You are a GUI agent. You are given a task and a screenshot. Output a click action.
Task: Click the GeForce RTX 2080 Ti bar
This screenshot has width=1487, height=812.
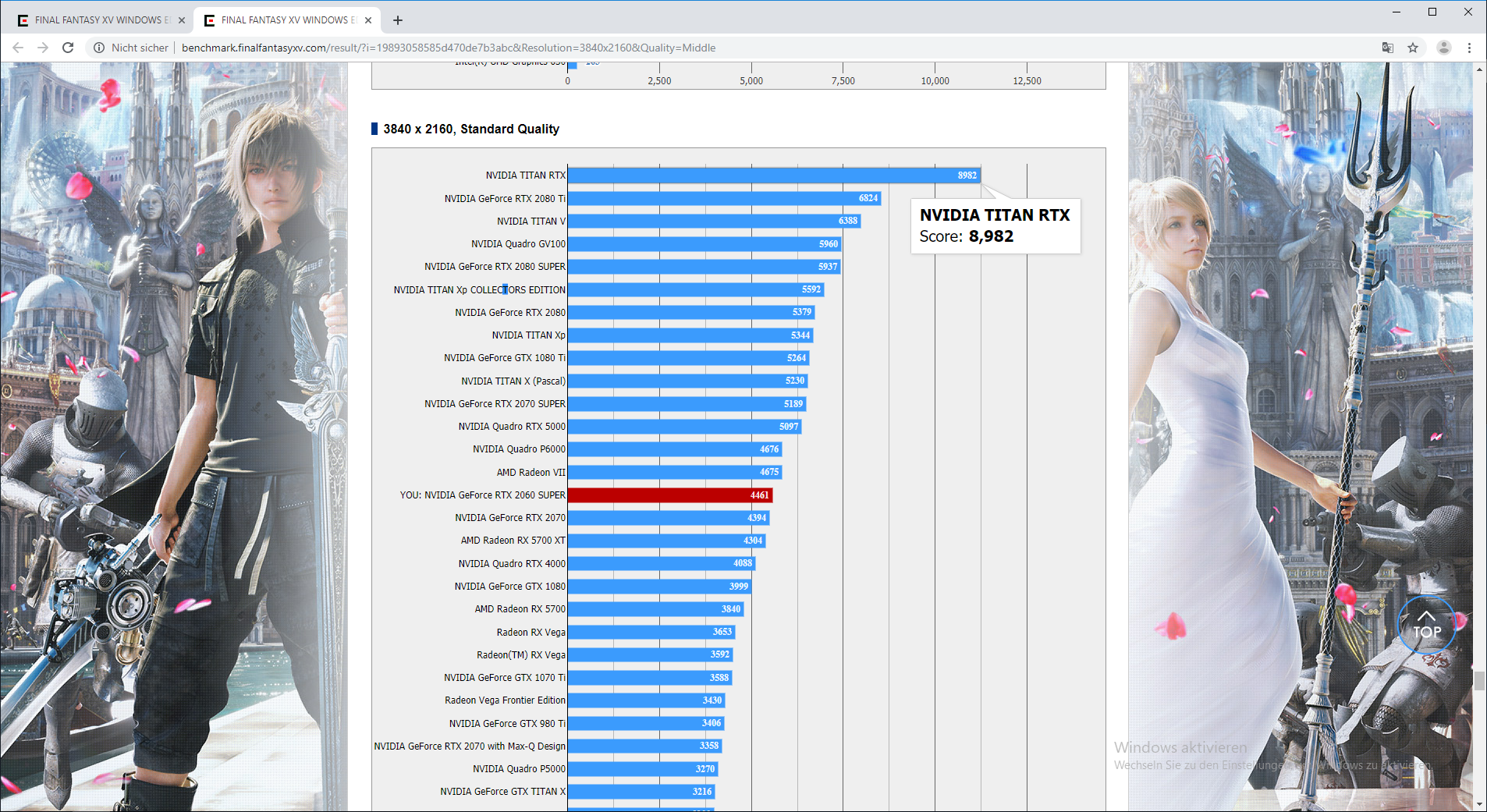pyautogui.click(x=725, y=198)
